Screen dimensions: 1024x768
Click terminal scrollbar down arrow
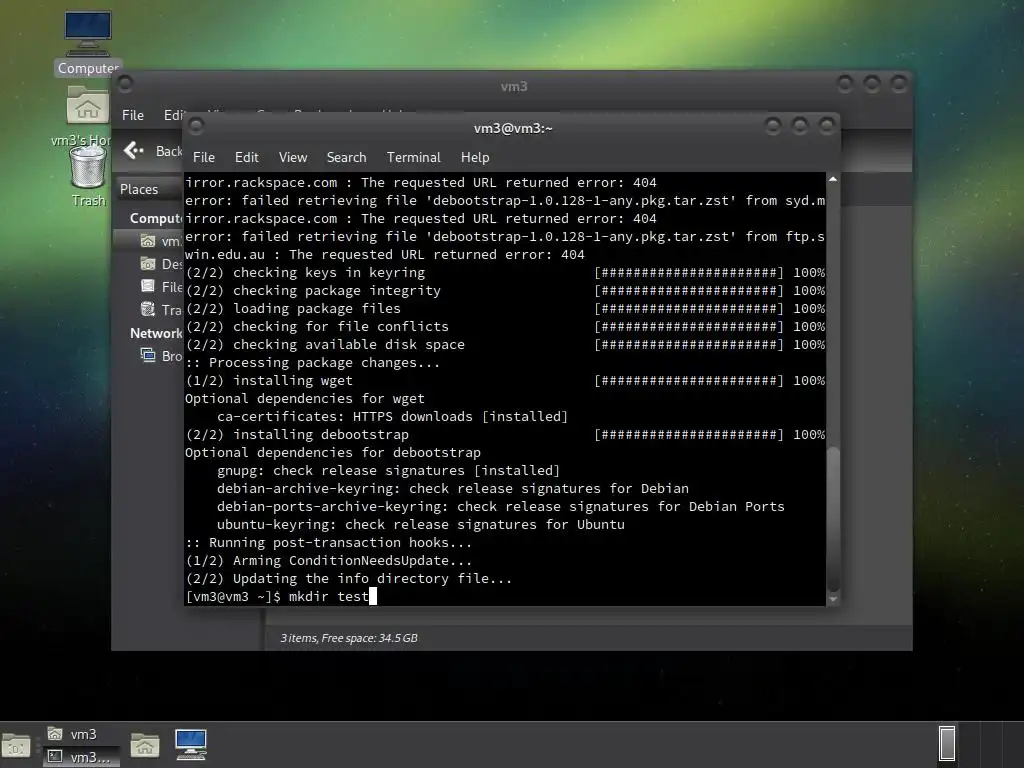[833, 599]
